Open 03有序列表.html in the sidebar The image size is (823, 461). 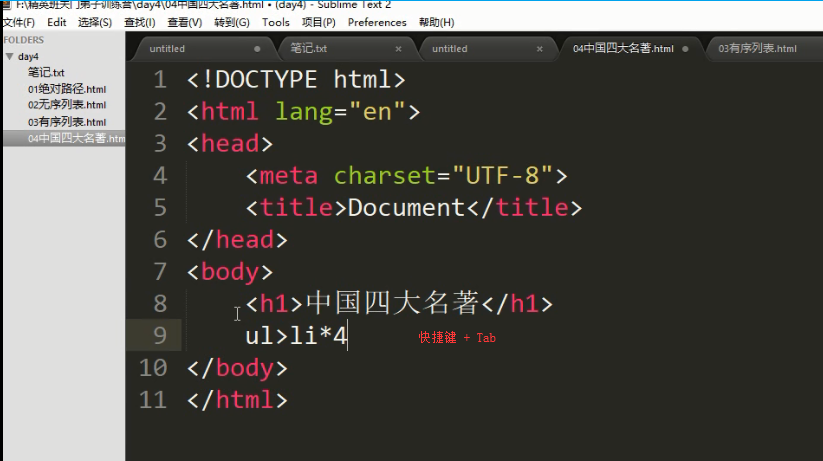point(67,122)
